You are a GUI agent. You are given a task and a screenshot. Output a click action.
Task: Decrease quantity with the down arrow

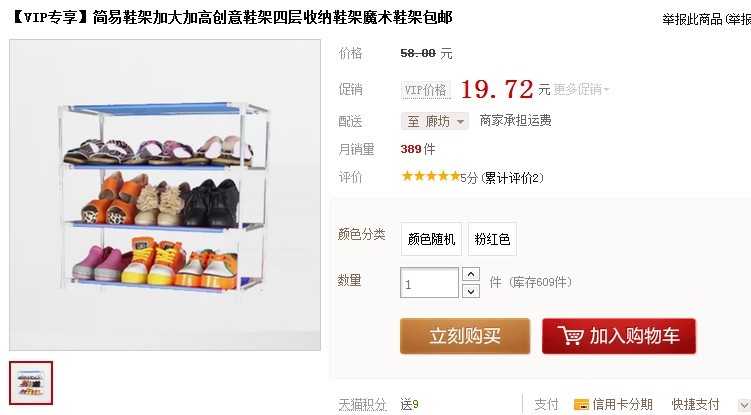tap(471, 291)
